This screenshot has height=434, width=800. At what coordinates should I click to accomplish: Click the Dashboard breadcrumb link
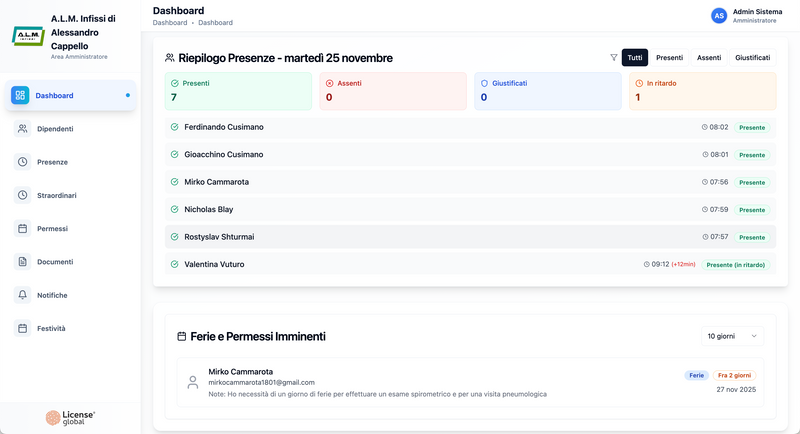point(170,22)
